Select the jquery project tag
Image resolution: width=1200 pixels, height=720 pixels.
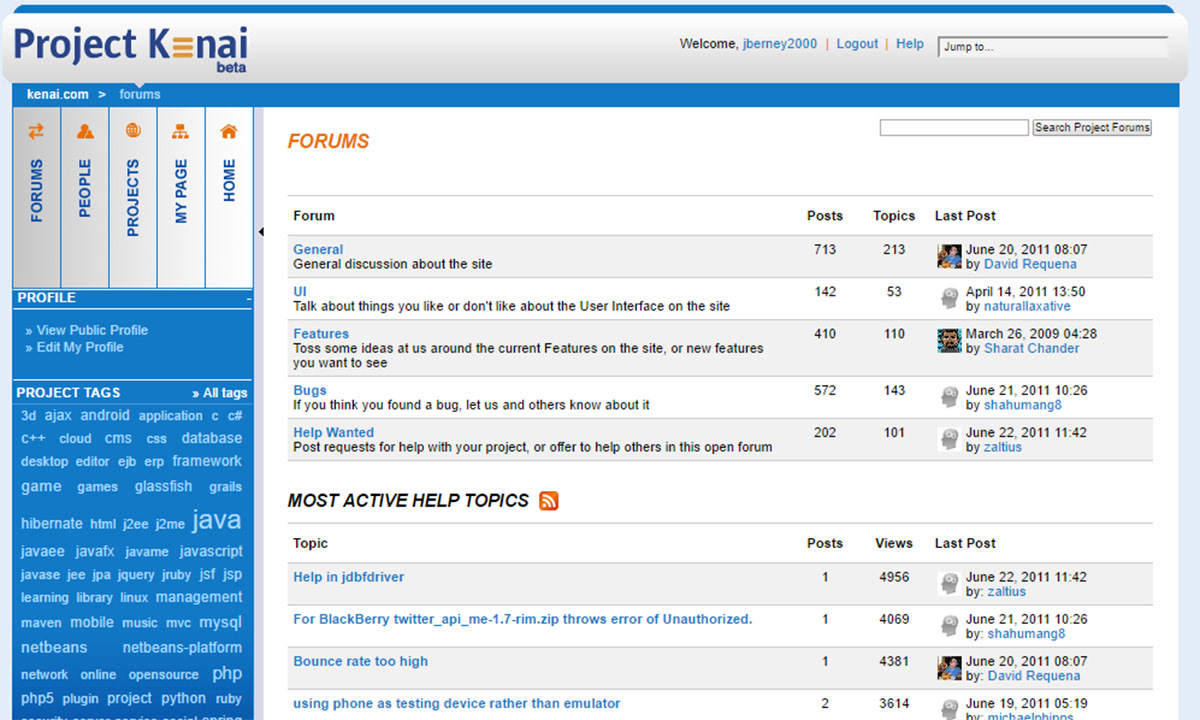pyautogui.click(x=136, y=574)
